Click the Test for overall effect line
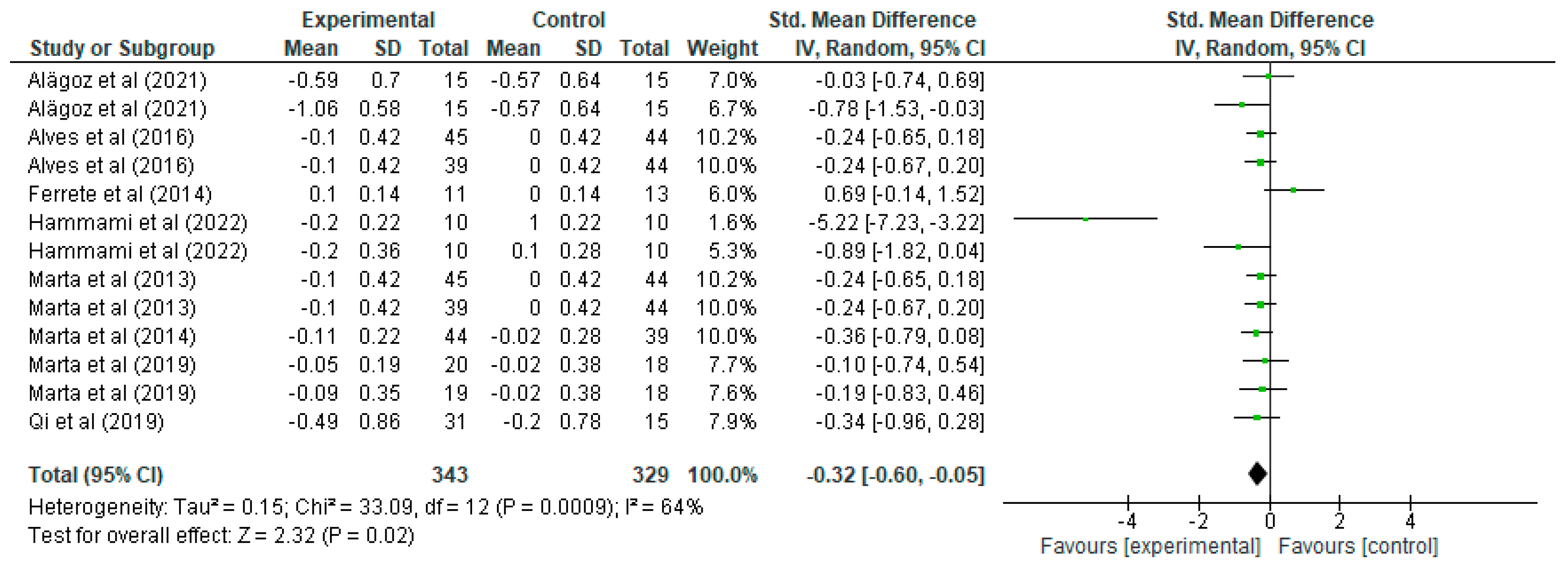Image resolution: width=1568 pixels, height=568 pixels. tap(221, 535)
